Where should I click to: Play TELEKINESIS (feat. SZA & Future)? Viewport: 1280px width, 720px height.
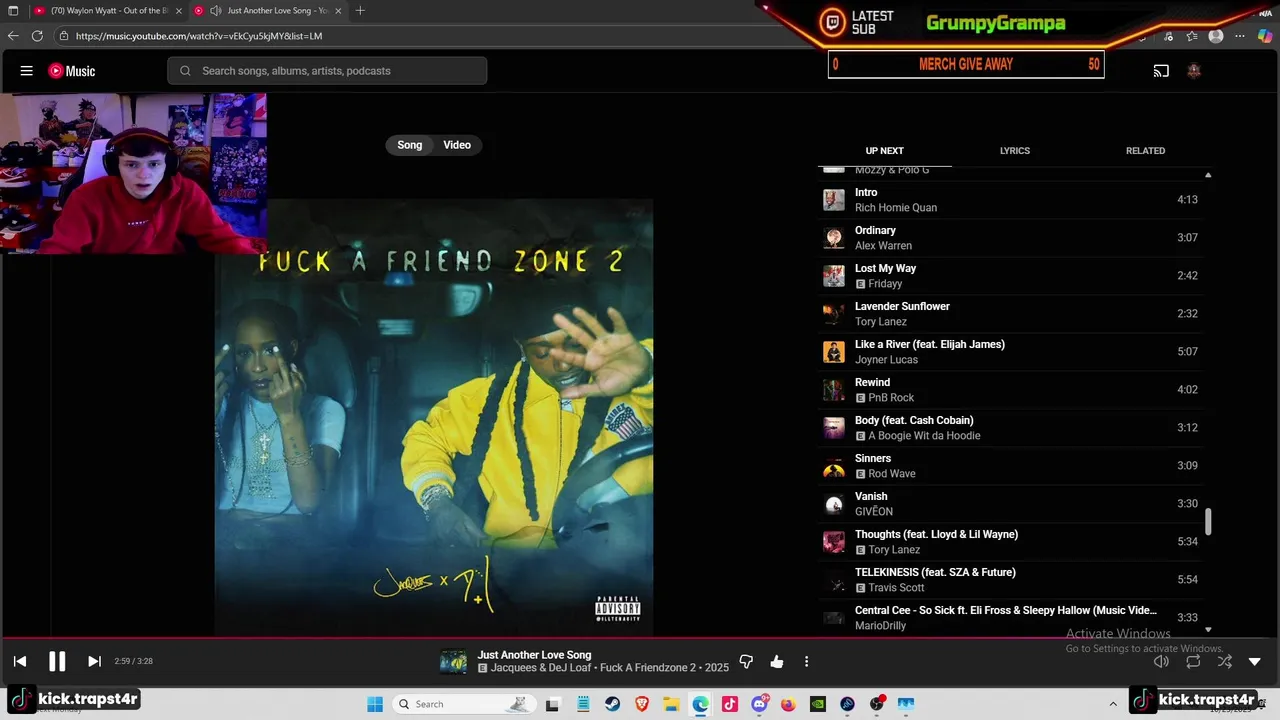pos(1010,580)
